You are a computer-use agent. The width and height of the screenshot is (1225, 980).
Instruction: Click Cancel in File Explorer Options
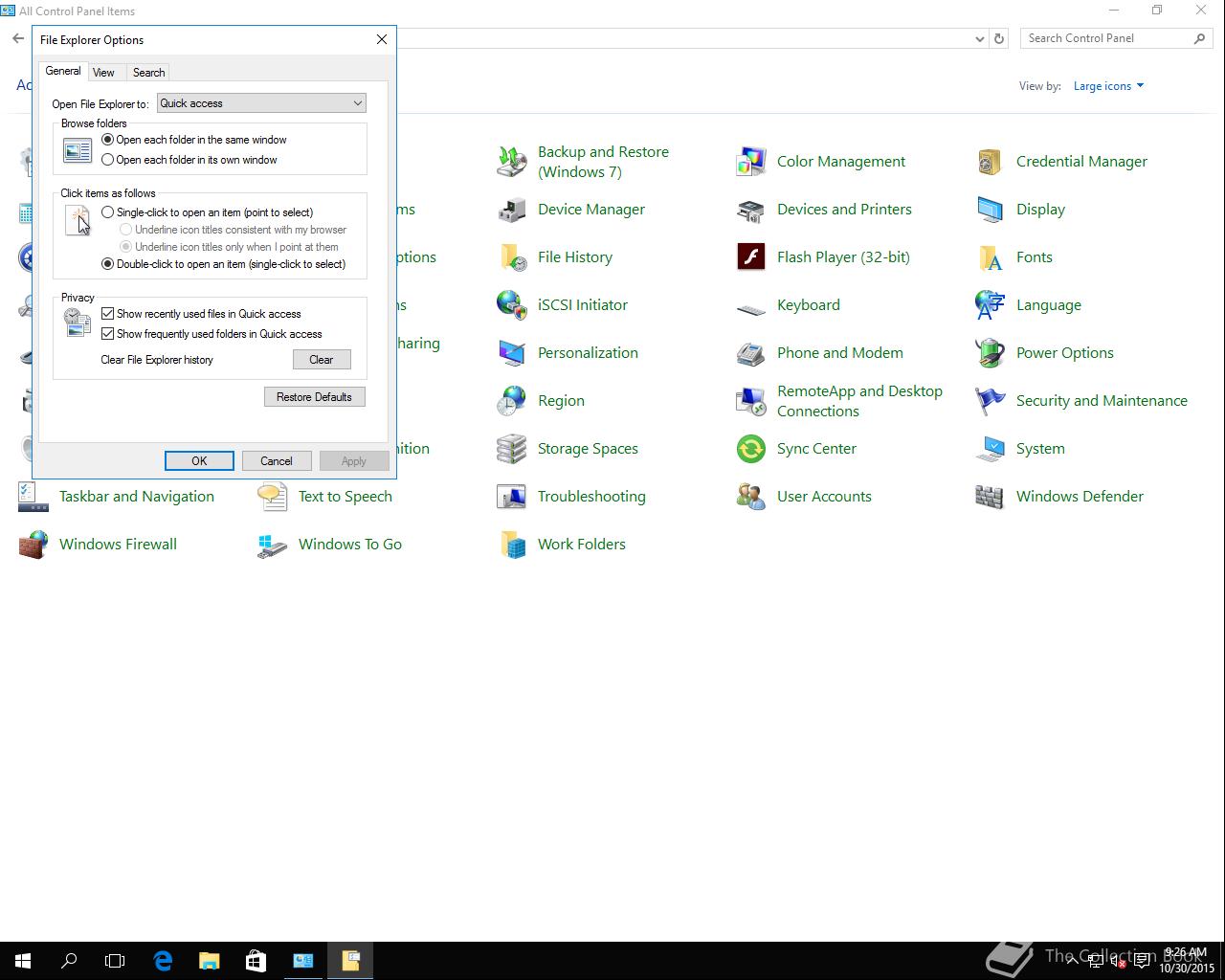[277, 461]
